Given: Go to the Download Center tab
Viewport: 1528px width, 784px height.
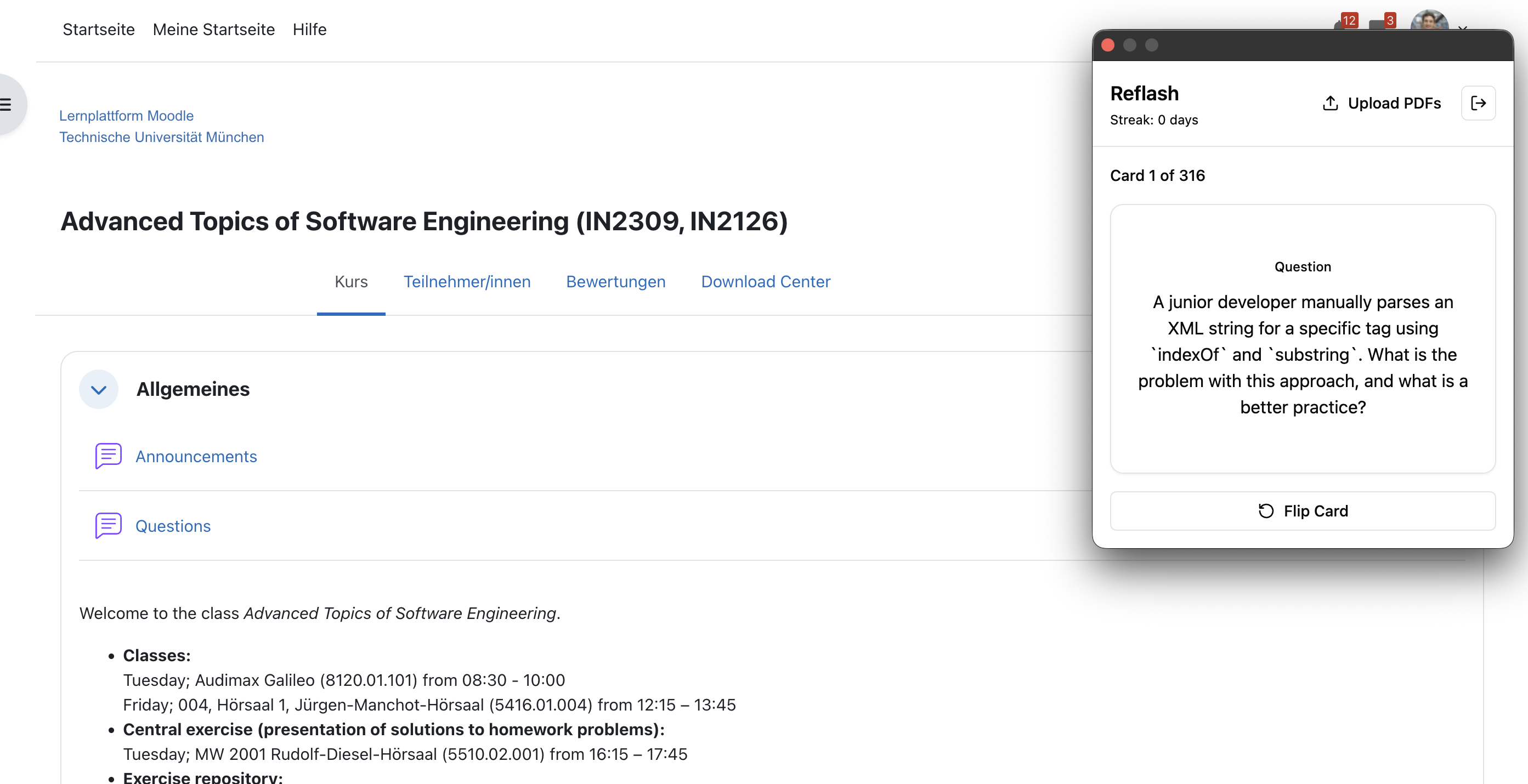Looking at the screenshot, I should point(765,282).
